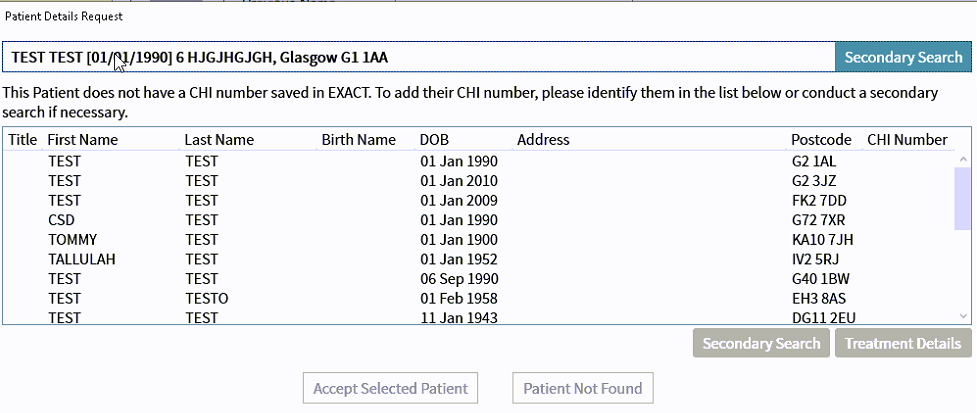Sort by Last Name column header
This screenshot has height=413, width=977.
[x=219, y=140]
